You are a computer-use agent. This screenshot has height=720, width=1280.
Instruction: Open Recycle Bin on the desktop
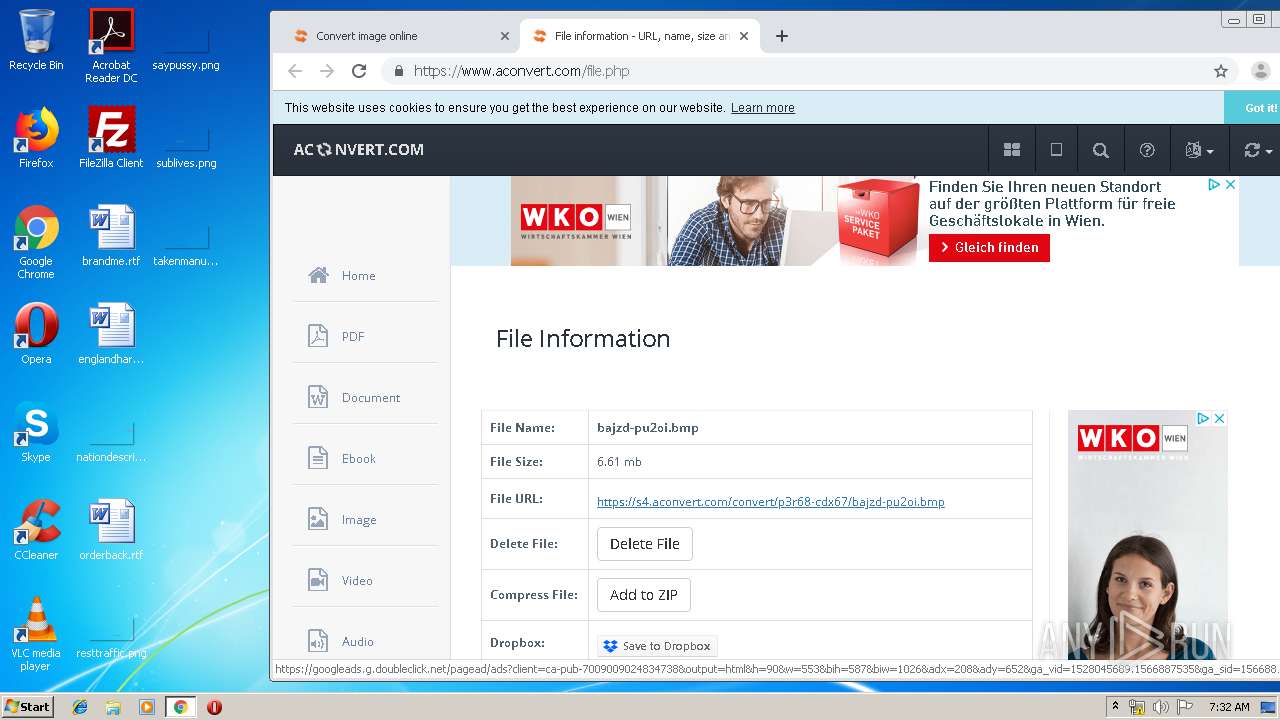click(36, 40)
